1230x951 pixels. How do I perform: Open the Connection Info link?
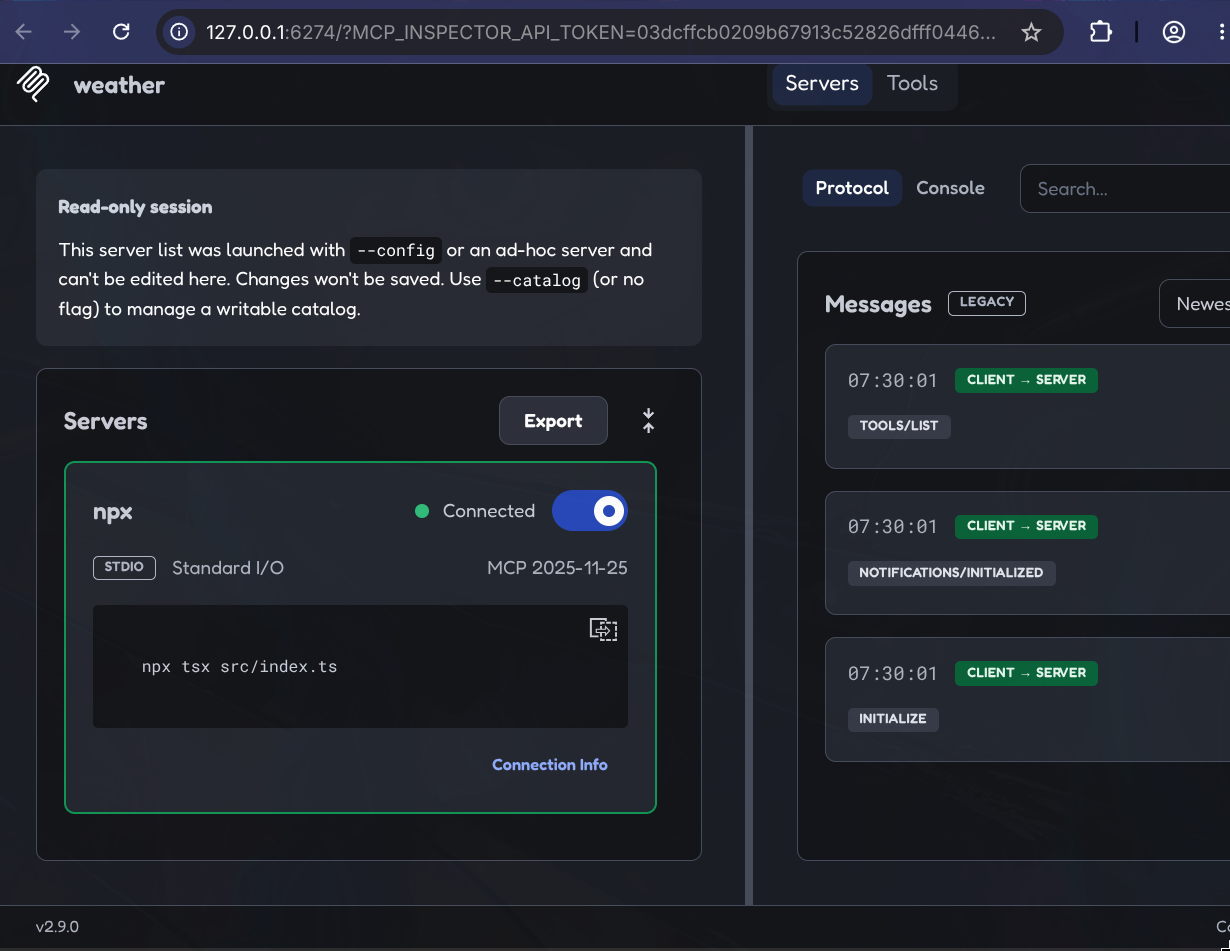[x=550, y=765]
